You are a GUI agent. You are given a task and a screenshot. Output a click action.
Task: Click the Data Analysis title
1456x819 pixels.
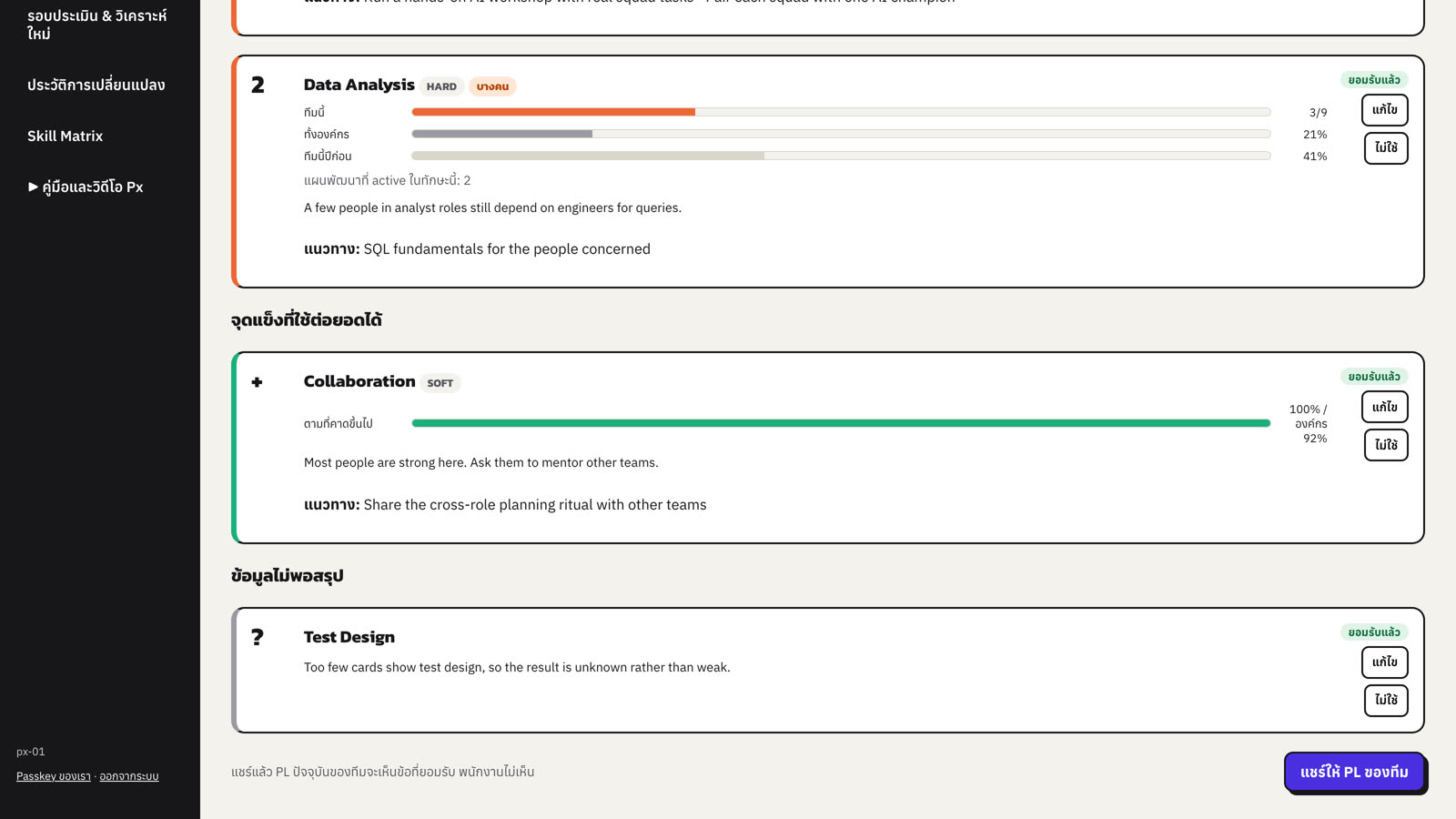(359, 85)
